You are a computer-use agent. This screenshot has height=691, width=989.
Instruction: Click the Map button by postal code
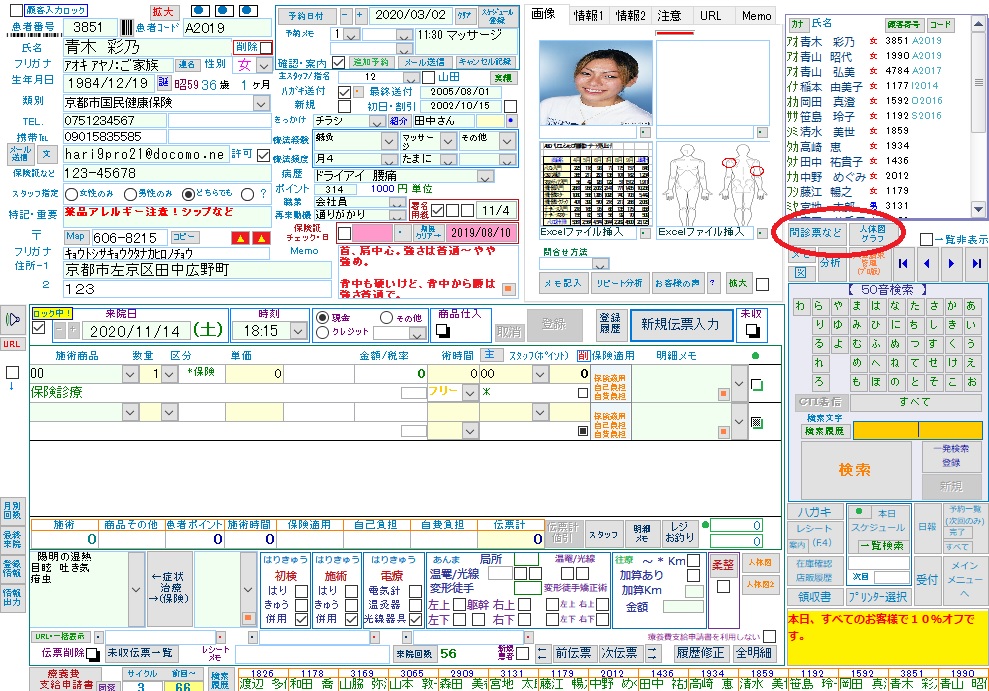pyautogui.click(x=76, y=236)
